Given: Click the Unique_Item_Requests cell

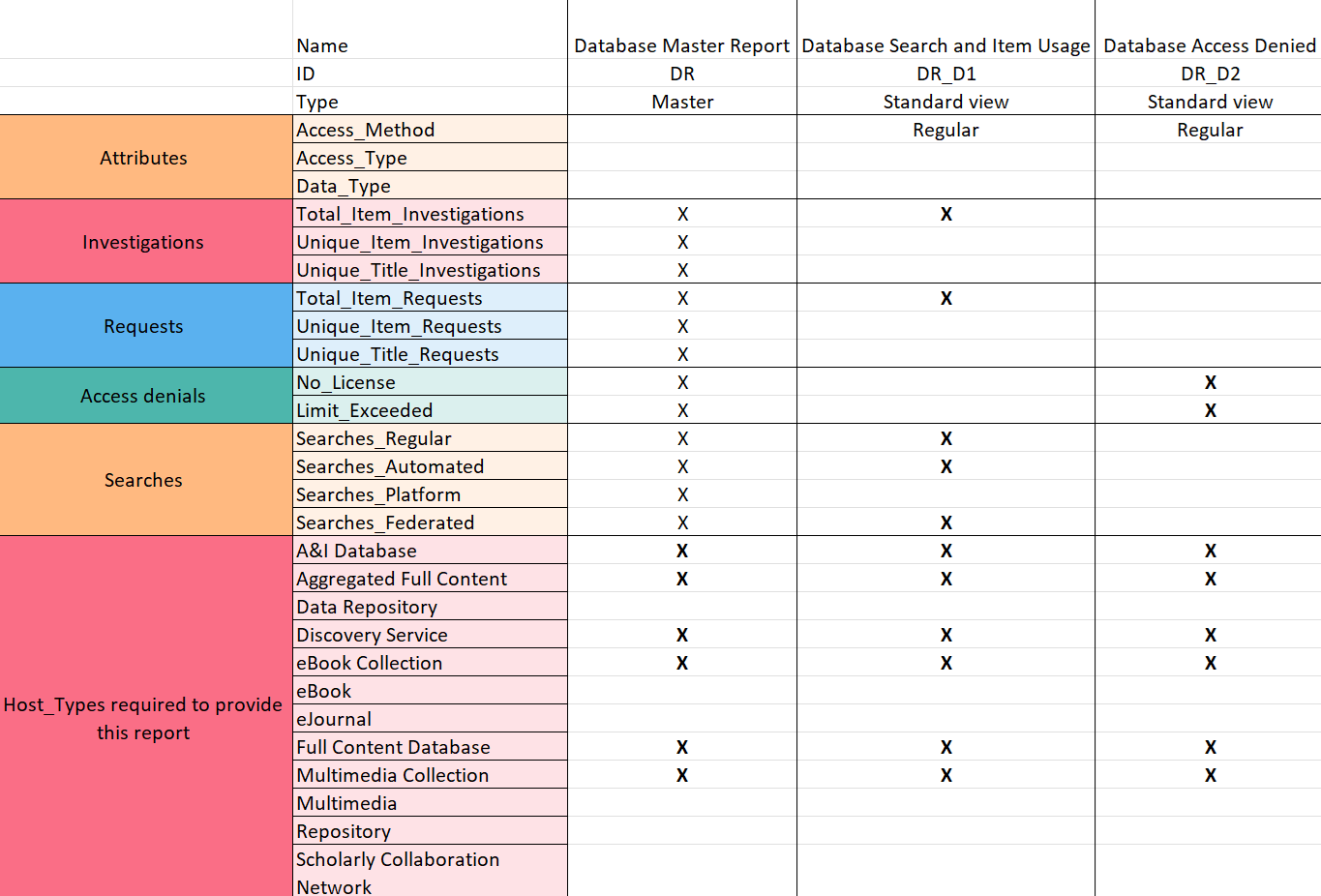Looking at the screenshot, I should [430, 326].
